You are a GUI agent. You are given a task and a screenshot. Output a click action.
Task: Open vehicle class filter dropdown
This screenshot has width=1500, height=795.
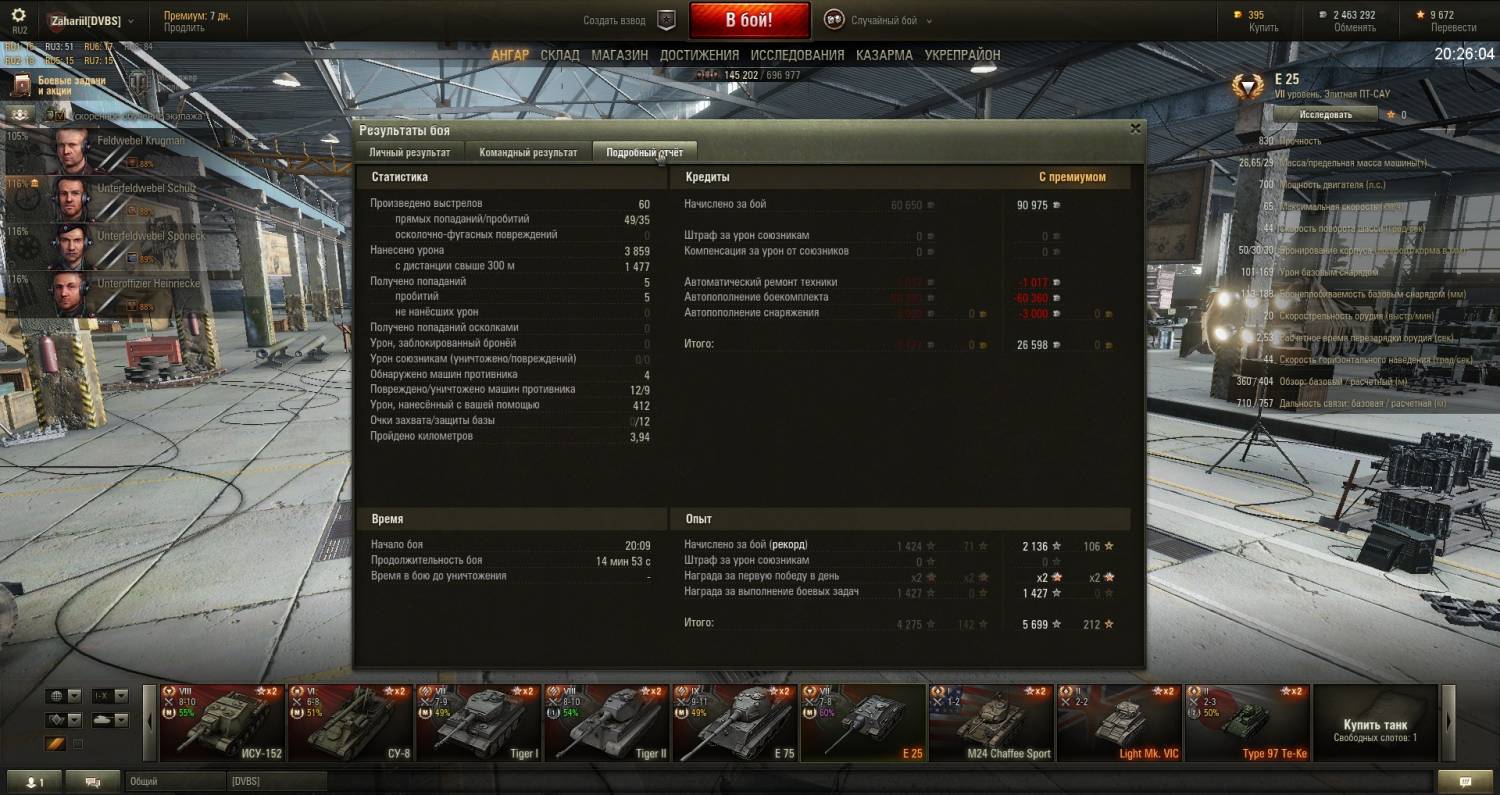pyautogui.click(x=63, y=719)
